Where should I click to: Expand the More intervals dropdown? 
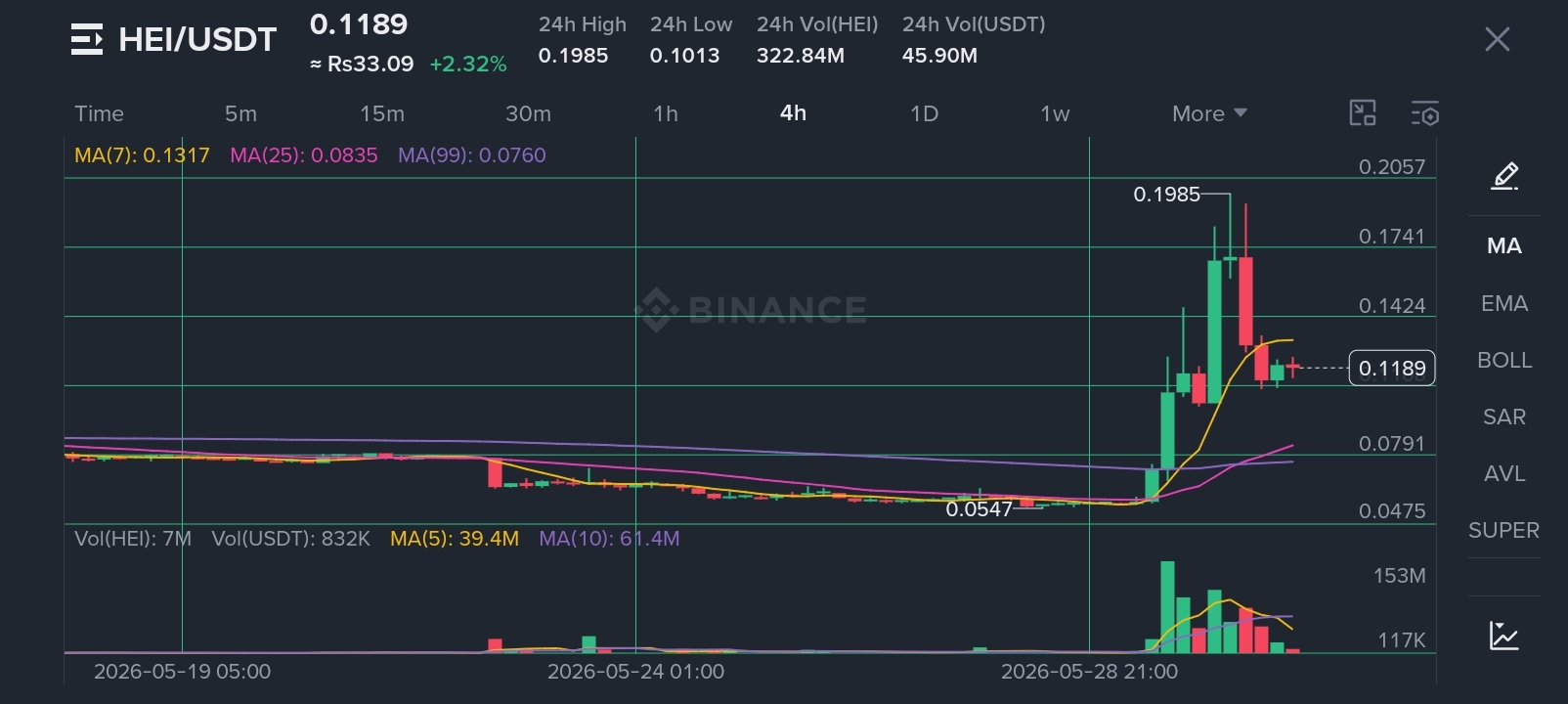tap(1209, 113)
